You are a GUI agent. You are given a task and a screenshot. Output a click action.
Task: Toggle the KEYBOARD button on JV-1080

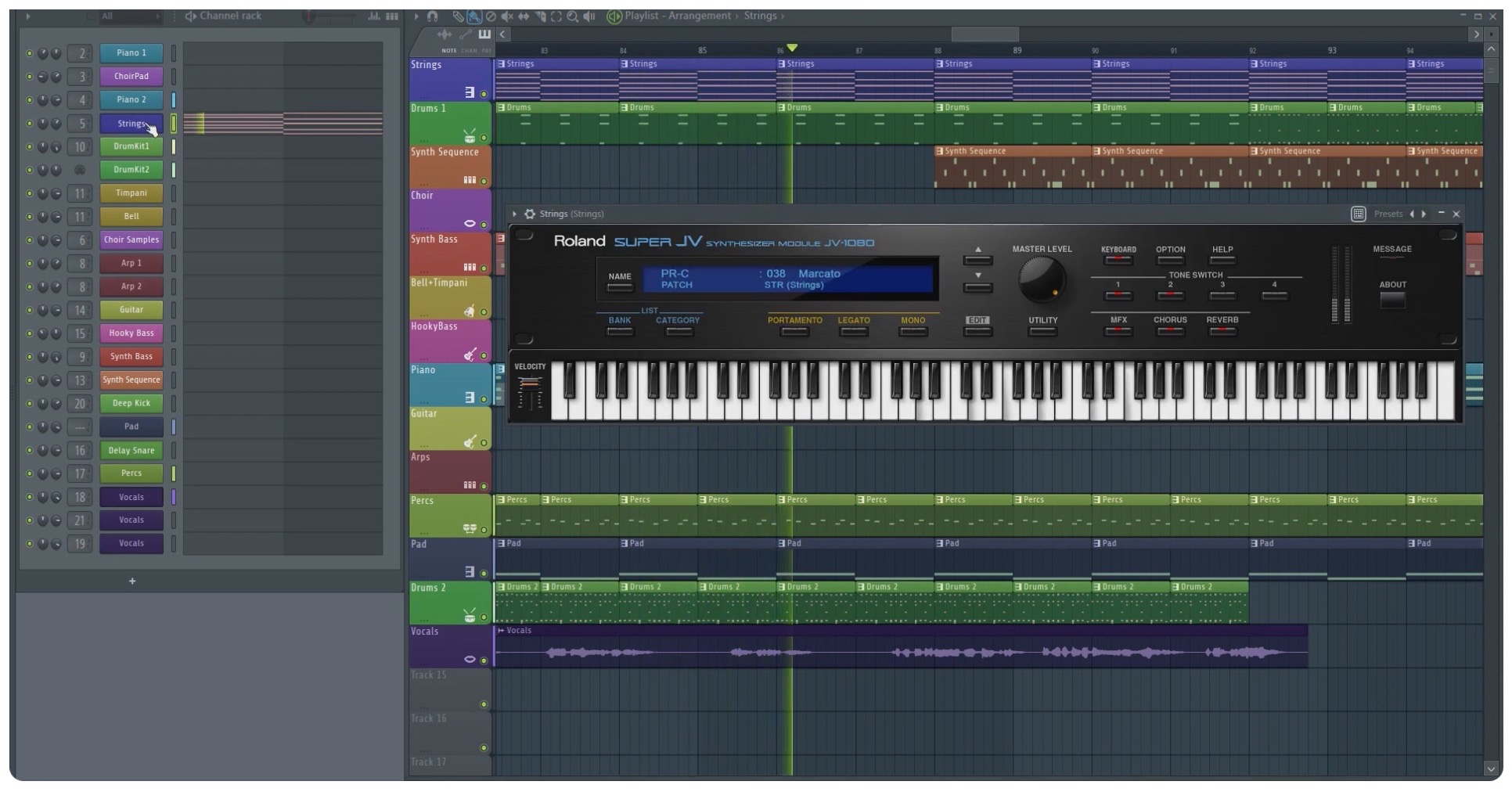point(1118,260)
